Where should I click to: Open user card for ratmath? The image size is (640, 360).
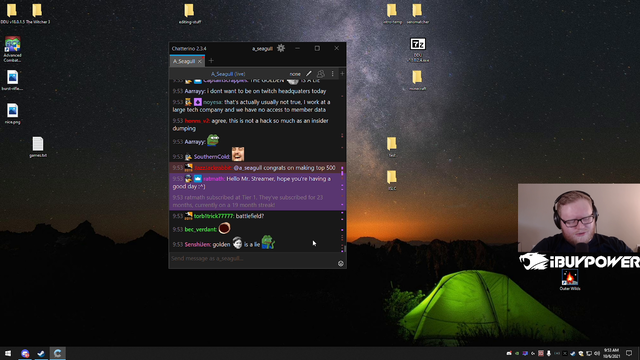pos(214,179)
